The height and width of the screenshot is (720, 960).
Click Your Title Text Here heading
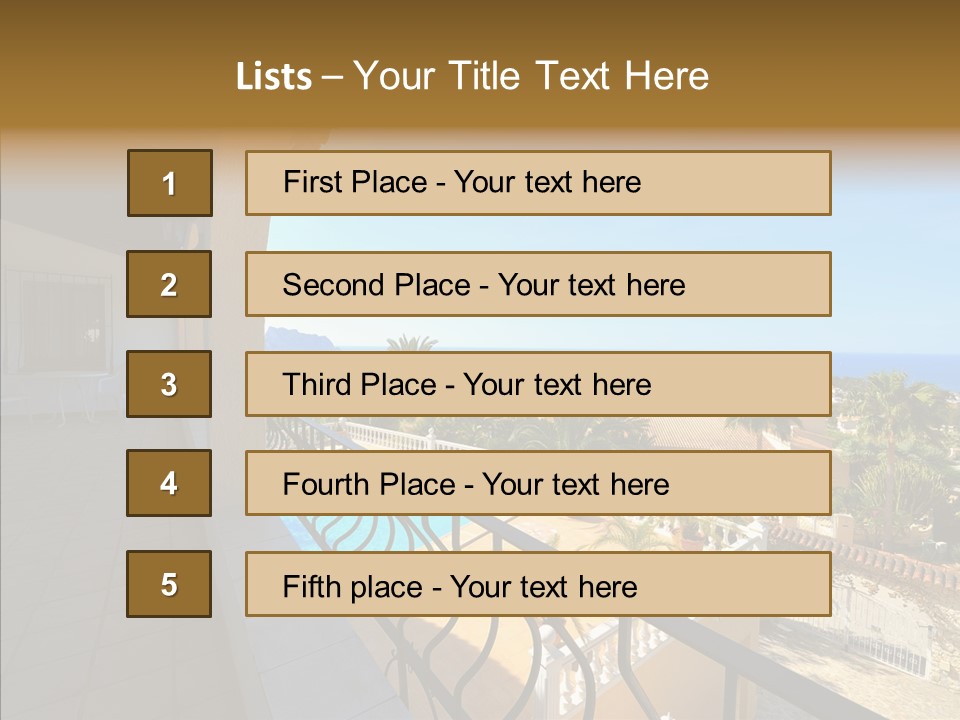tap(530, 77)
